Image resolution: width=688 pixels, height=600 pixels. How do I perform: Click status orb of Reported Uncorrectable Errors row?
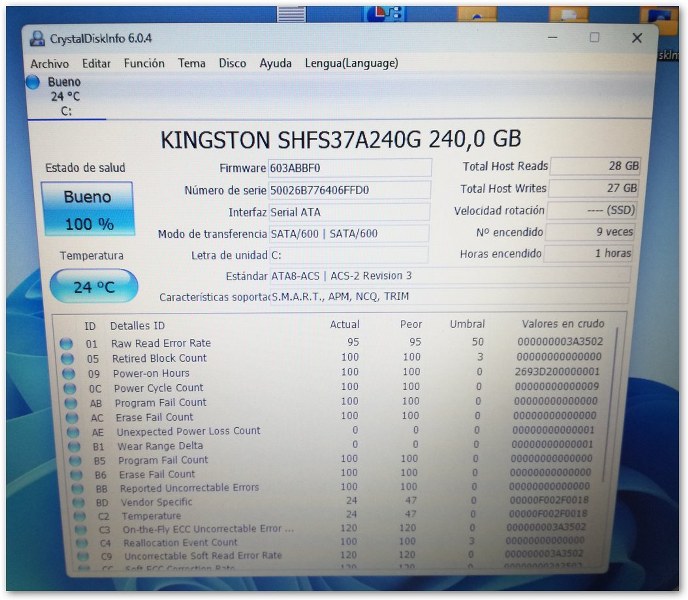(77, 489)
